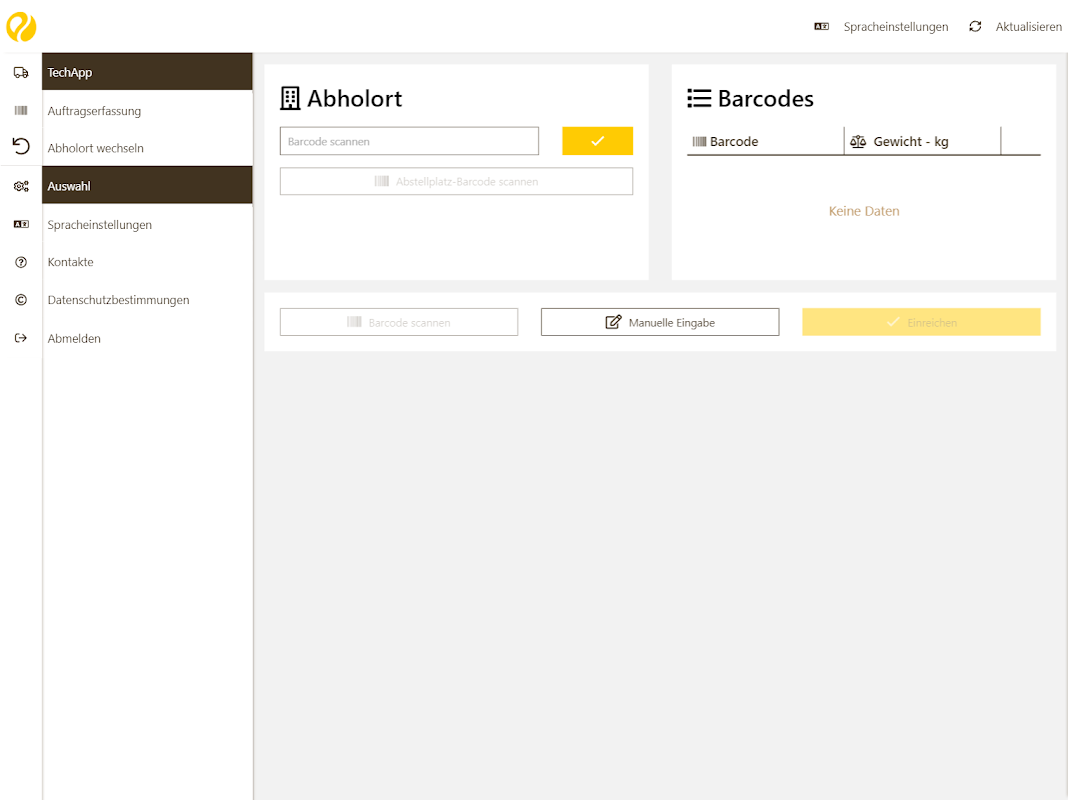Viewport: 1068px width, 800px height.
Task: Click the gears icon beside Auswahl
Action: pos(21,186)
